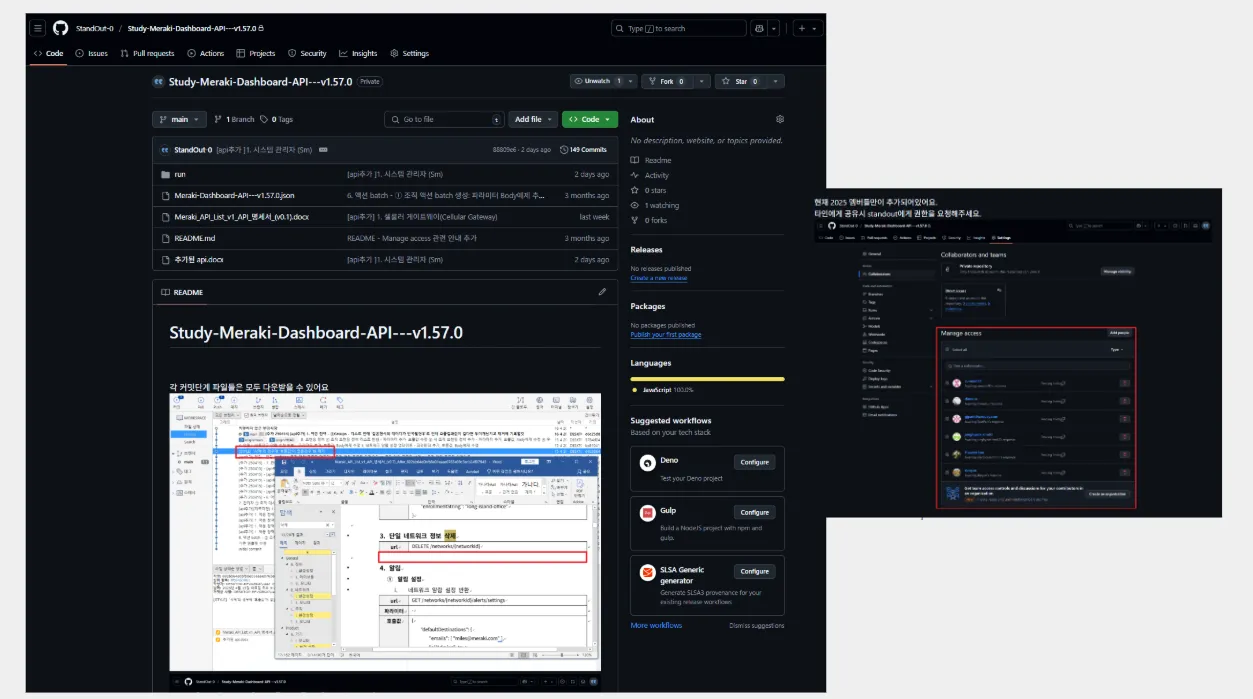This screenshot has width=1253, height=699.
Task: Open the README embedded screenshot image
Action: tap(385, 531)
